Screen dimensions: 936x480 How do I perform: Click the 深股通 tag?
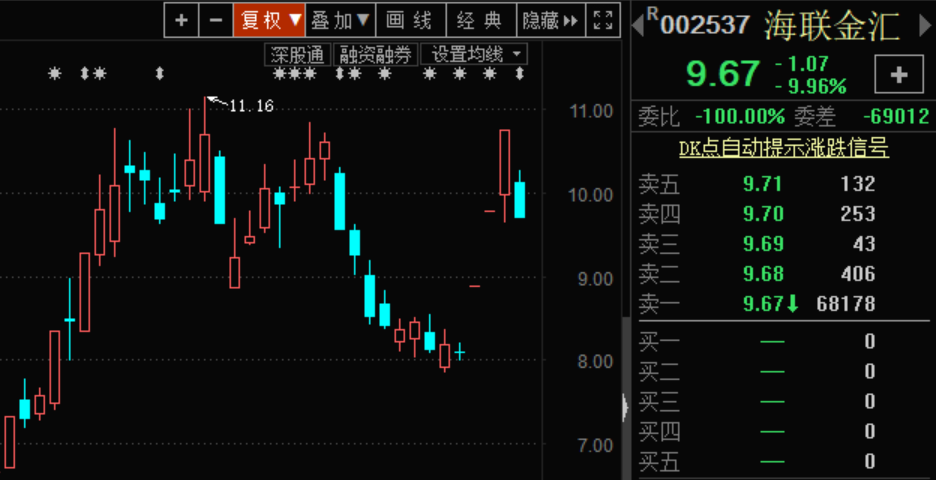(x=297, y=55)
